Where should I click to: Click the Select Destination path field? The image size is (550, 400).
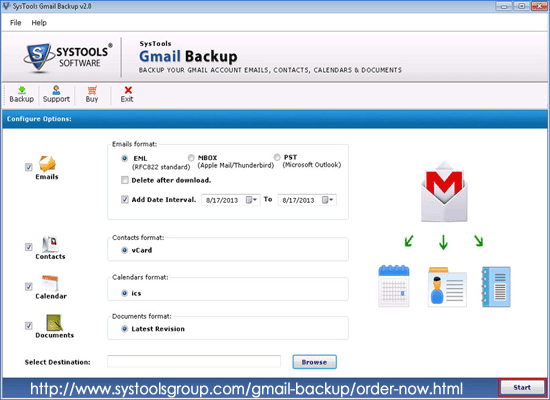click(194, 361)
